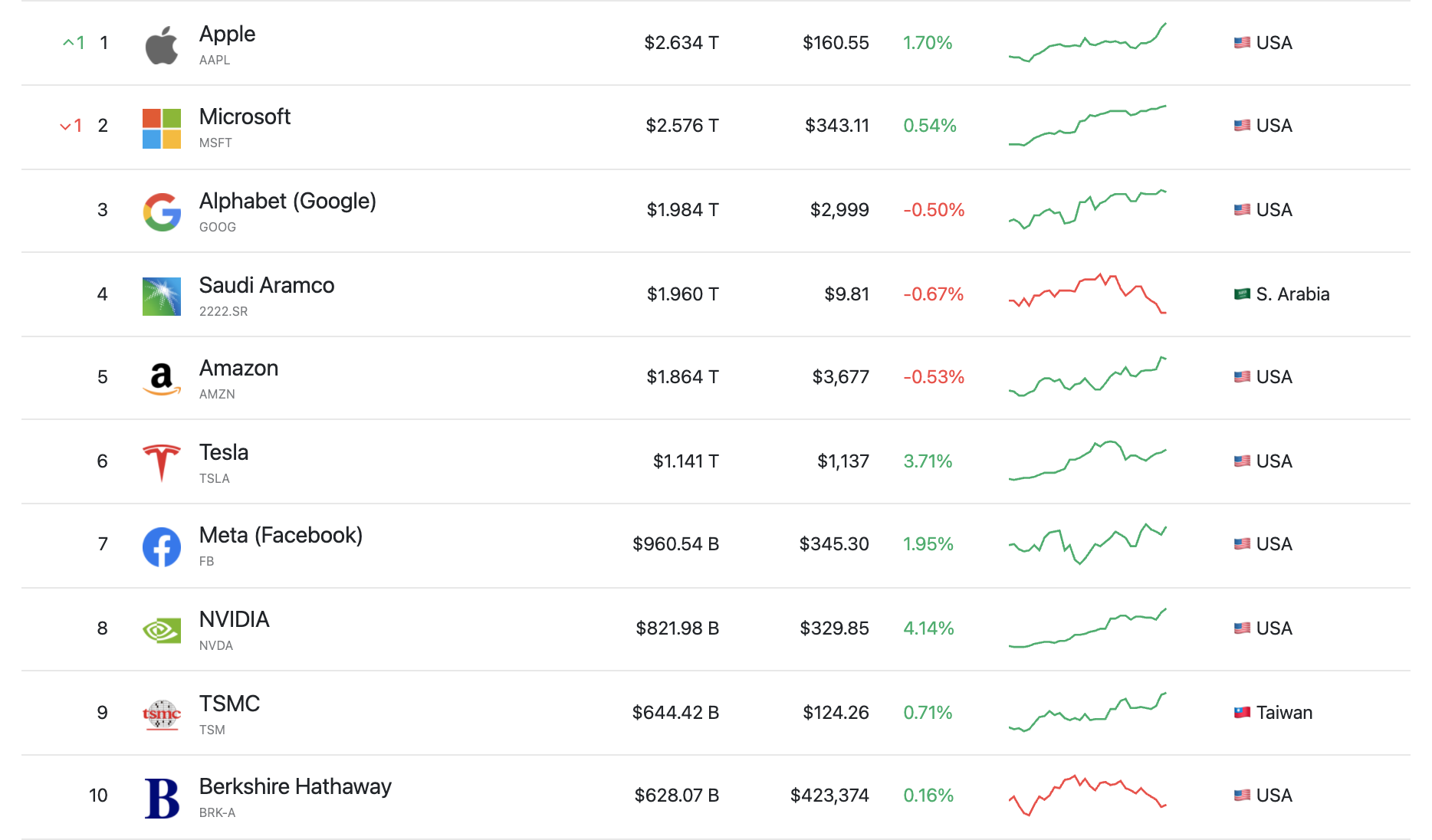Click NVIDIA's change 4.14%
1432x840 pixels.
pos(928,628)
